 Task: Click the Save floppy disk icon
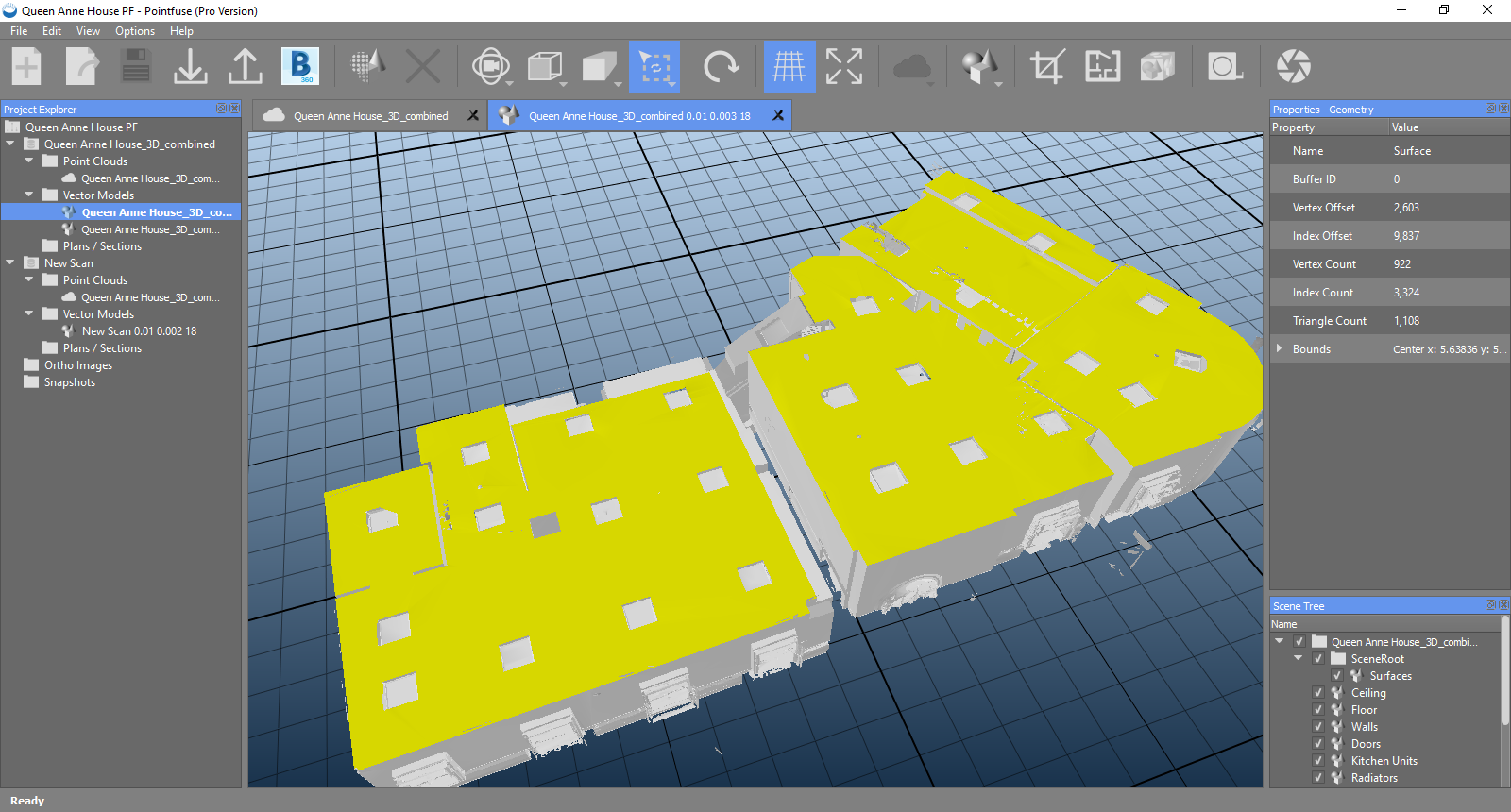point(137,67)
